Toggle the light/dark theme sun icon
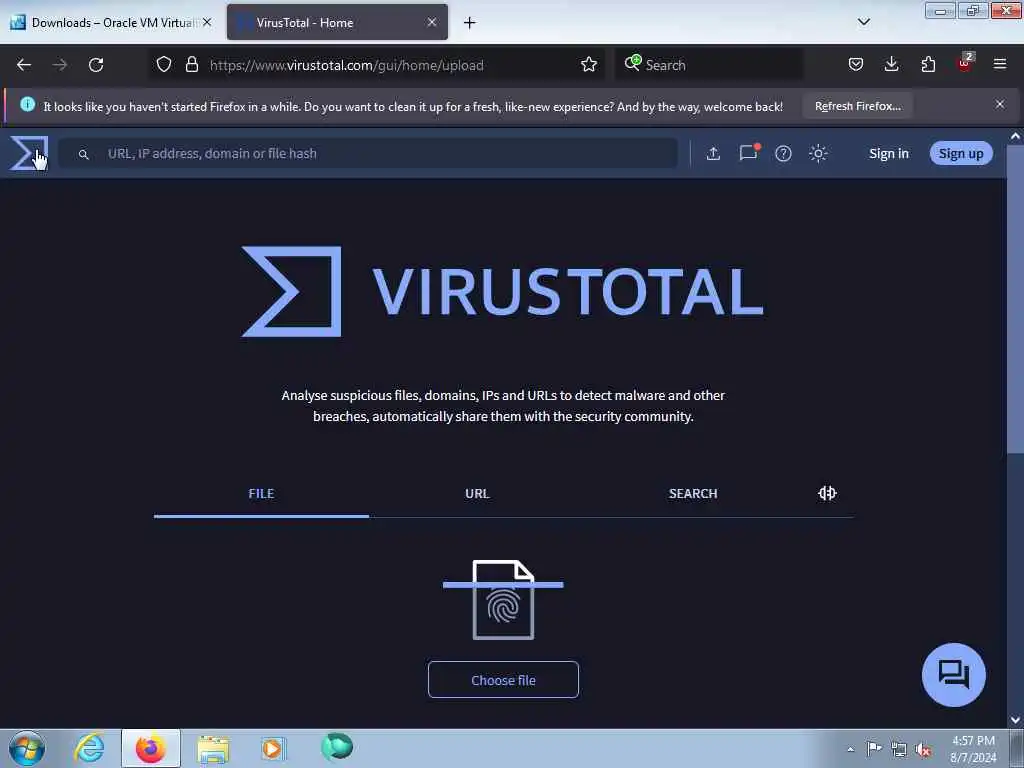 tap(818, 153)
